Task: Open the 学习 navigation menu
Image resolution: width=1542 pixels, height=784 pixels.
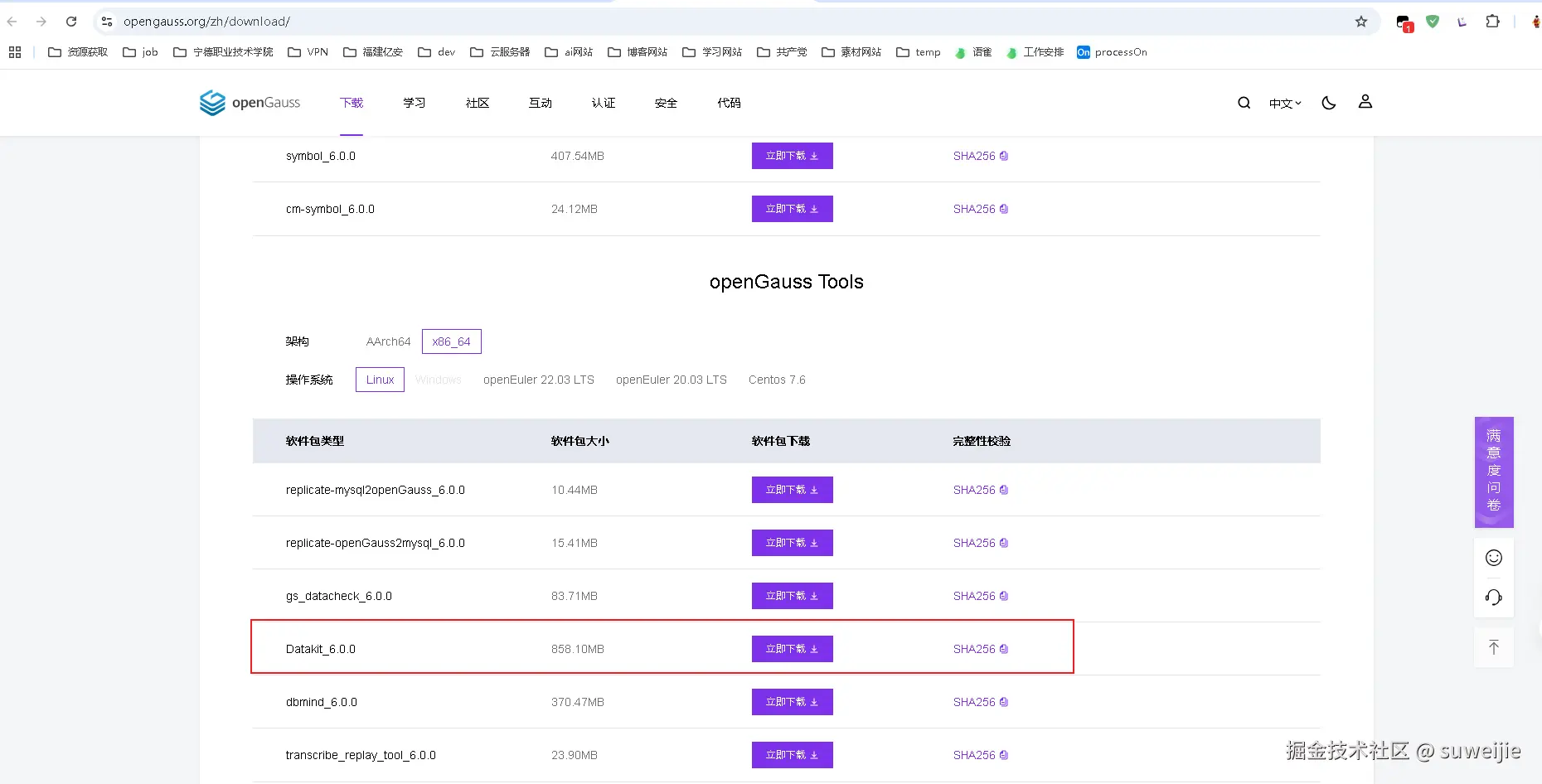Action: tap(415, 103)
